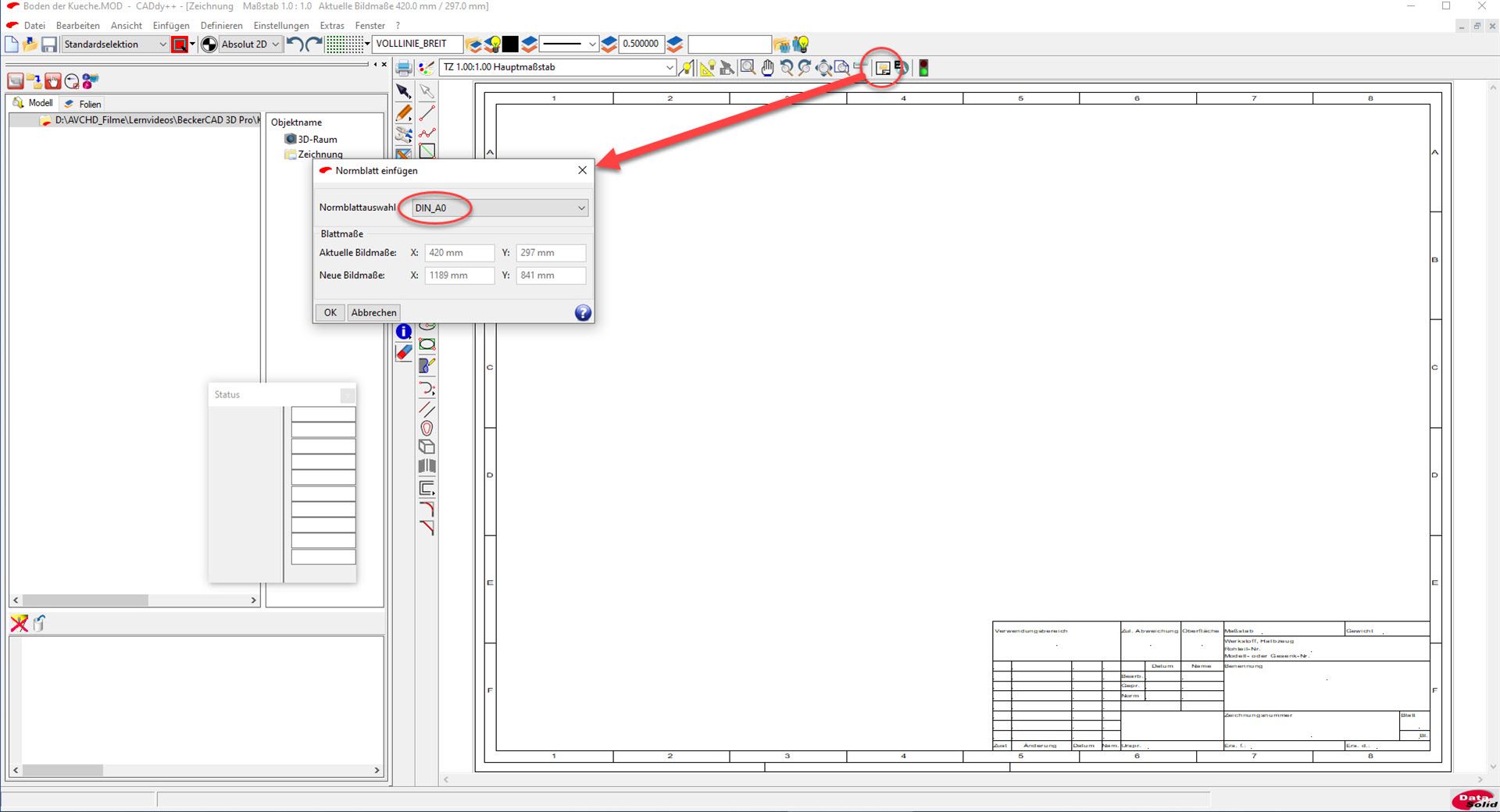Image resolution: width=1500 pixels, height=812 pixels.
Task: Click the traffic light icon
Action: click(923, 68)
